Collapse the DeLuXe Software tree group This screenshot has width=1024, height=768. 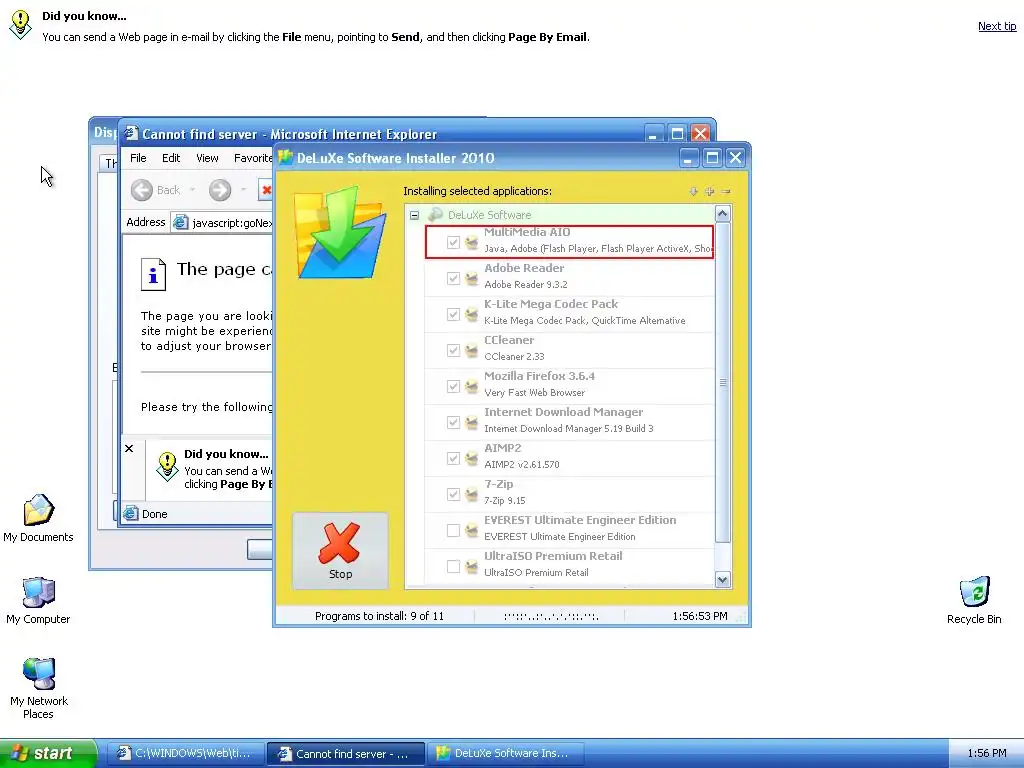(x=414, y=215)
